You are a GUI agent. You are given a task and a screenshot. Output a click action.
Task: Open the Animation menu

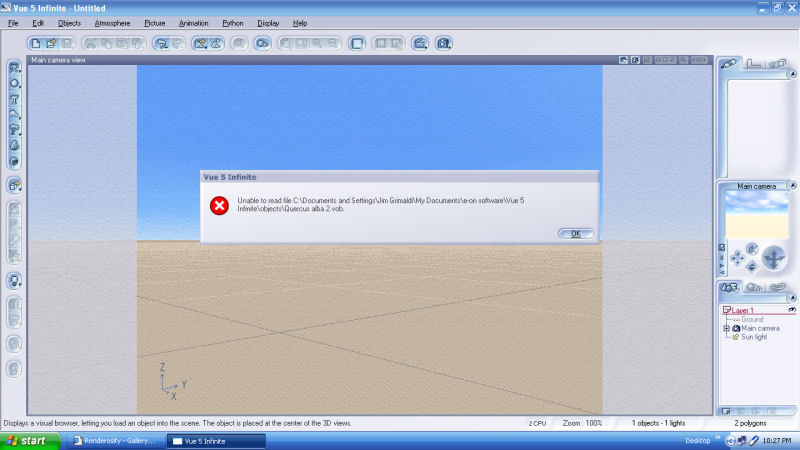click(193, 23)
